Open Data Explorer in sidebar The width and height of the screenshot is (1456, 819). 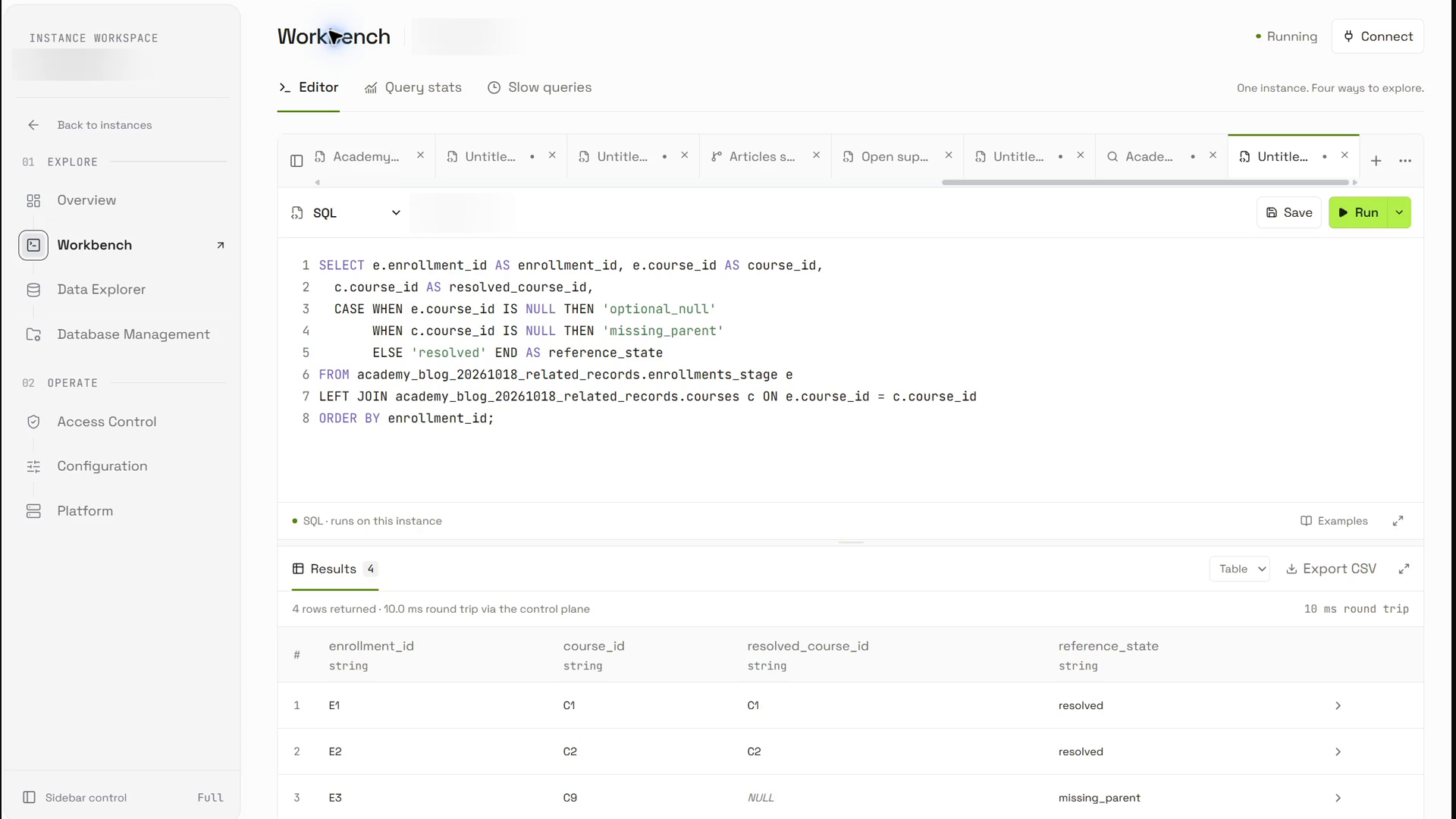101,290
